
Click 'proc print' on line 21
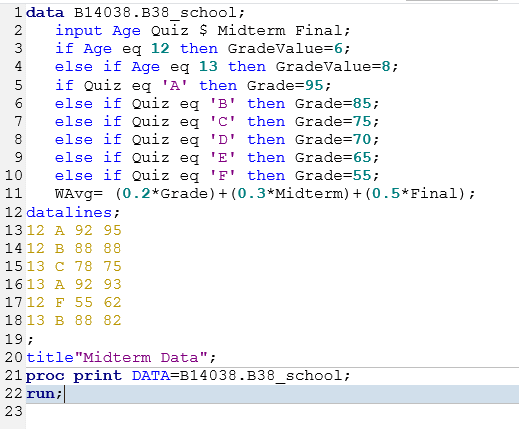[x=74, y=376]
